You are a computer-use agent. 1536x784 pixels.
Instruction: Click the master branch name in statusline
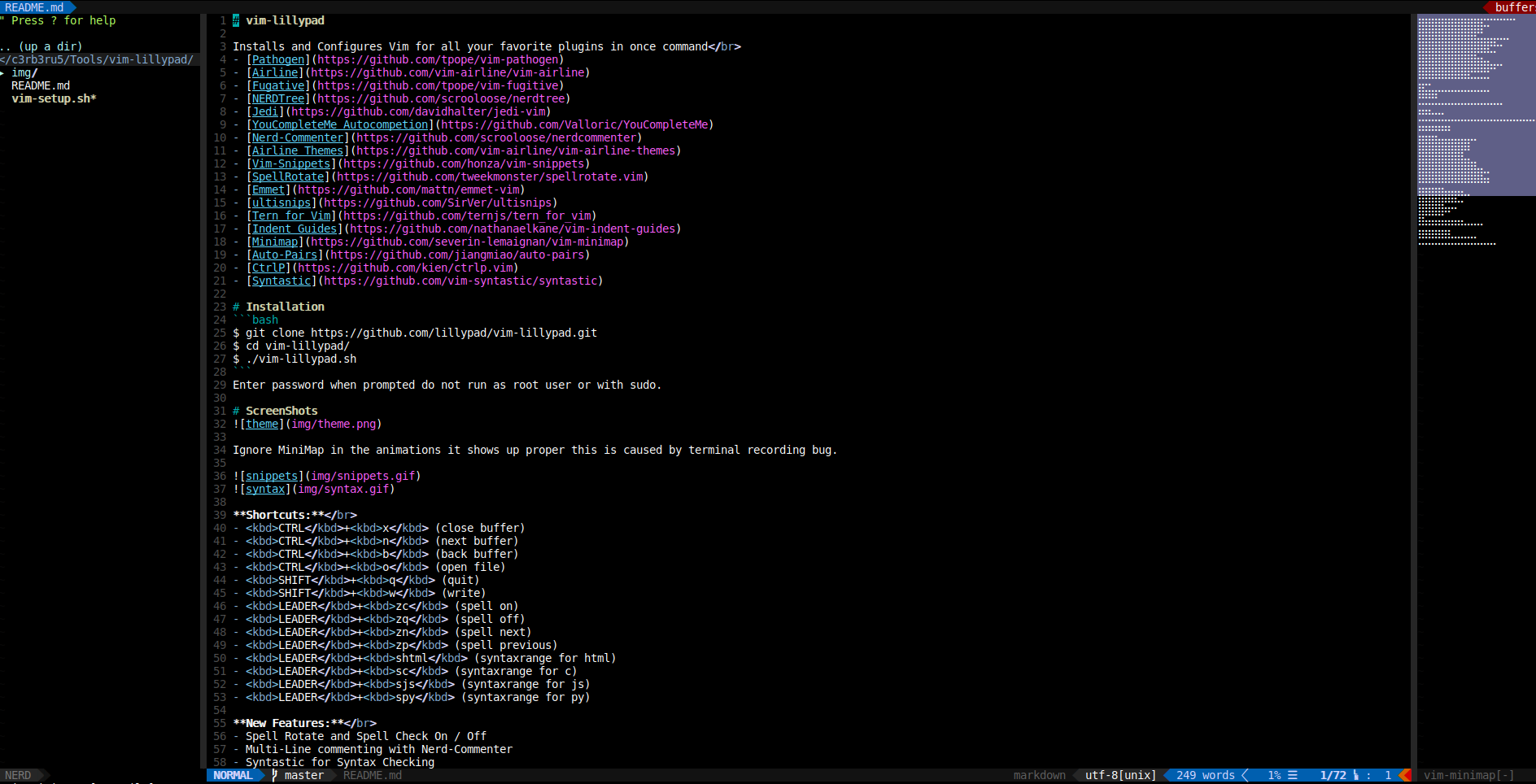point(304,775)
